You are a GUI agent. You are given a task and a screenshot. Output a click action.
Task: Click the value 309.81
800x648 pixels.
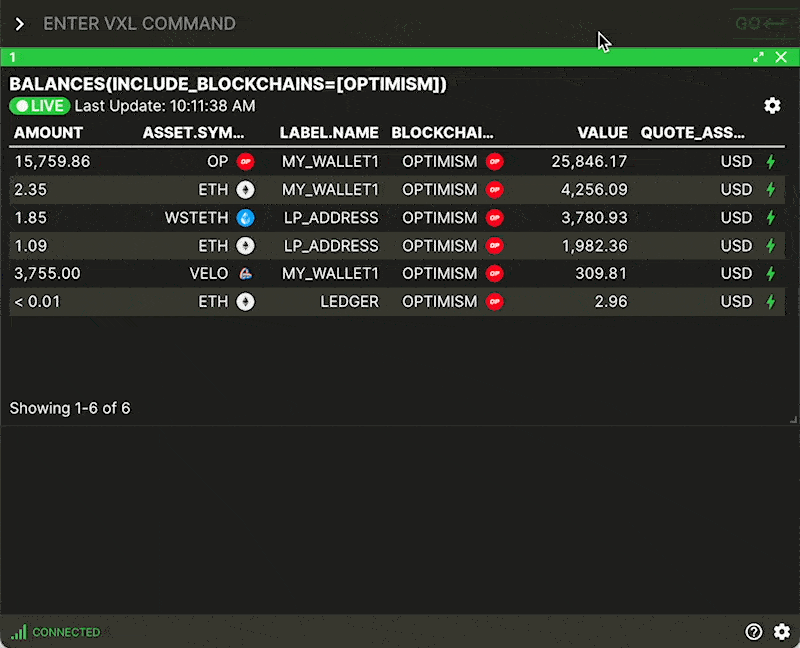click(601, 273)
